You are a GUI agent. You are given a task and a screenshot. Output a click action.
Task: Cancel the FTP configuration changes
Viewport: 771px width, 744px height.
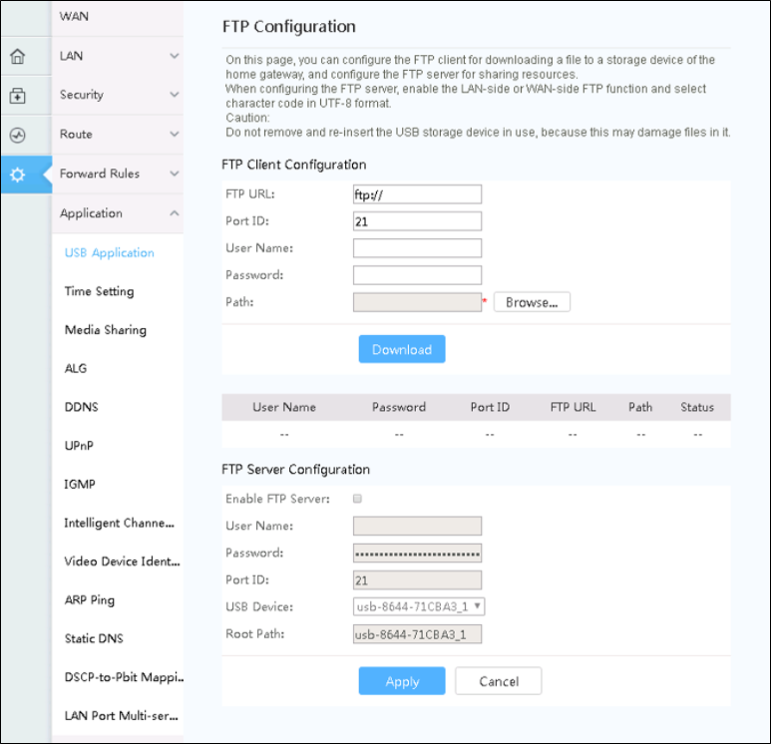coord(498,681)
